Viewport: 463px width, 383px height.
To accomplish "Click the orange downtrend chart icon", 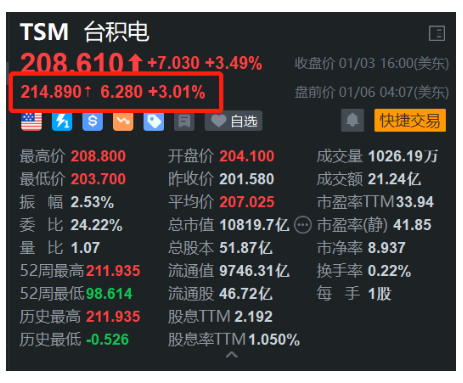I will click(x=123, y=121).
